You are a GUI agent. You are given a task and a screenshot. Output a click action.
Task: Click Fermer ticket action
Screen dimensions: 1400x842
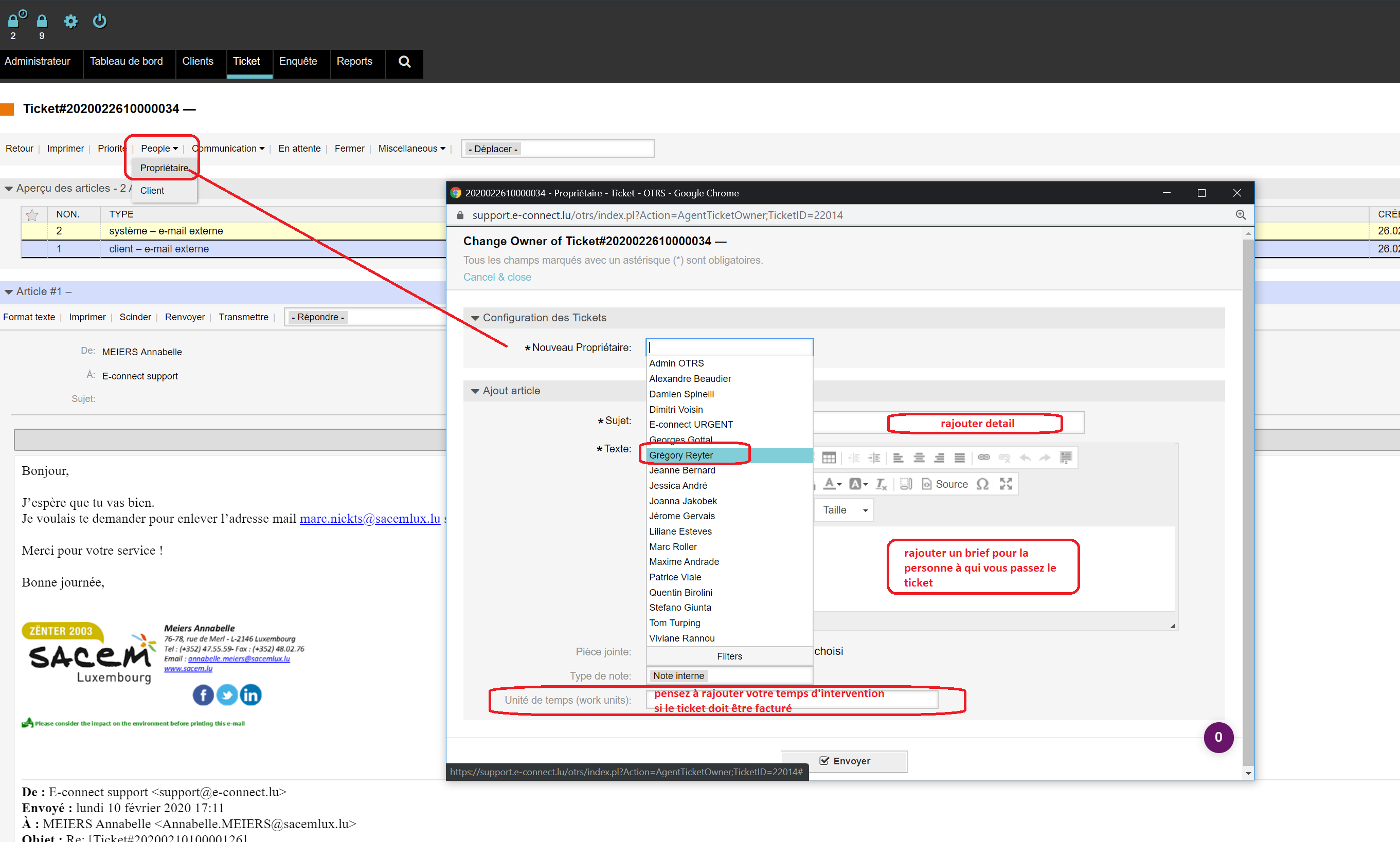[349, 148]
